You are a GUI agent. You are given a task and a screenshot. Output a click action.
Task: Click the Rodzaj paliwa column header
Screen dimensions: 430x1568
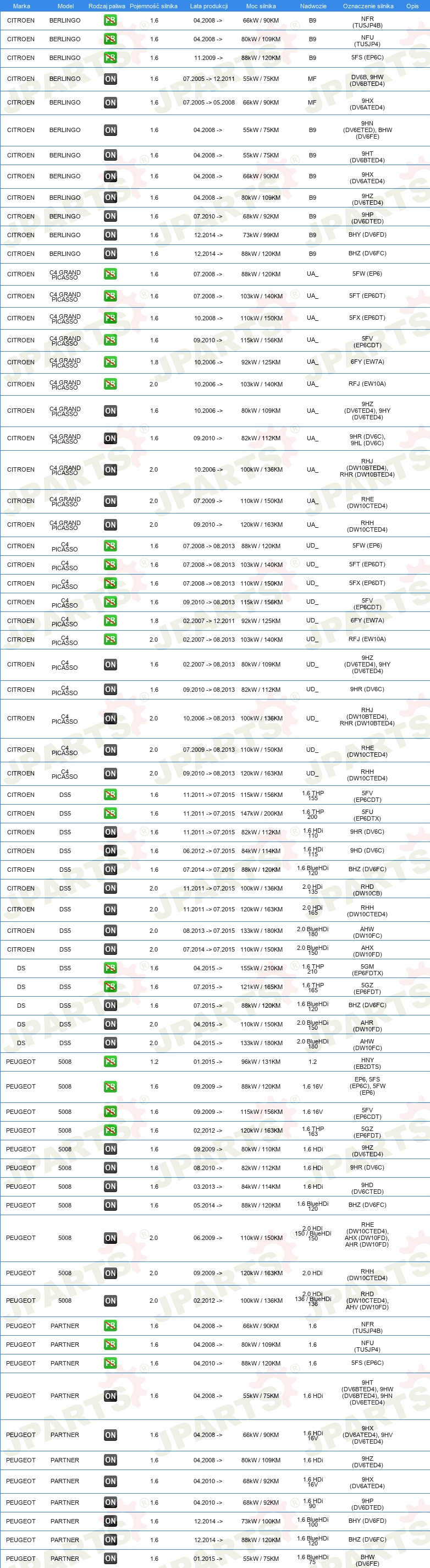(107, 6)
